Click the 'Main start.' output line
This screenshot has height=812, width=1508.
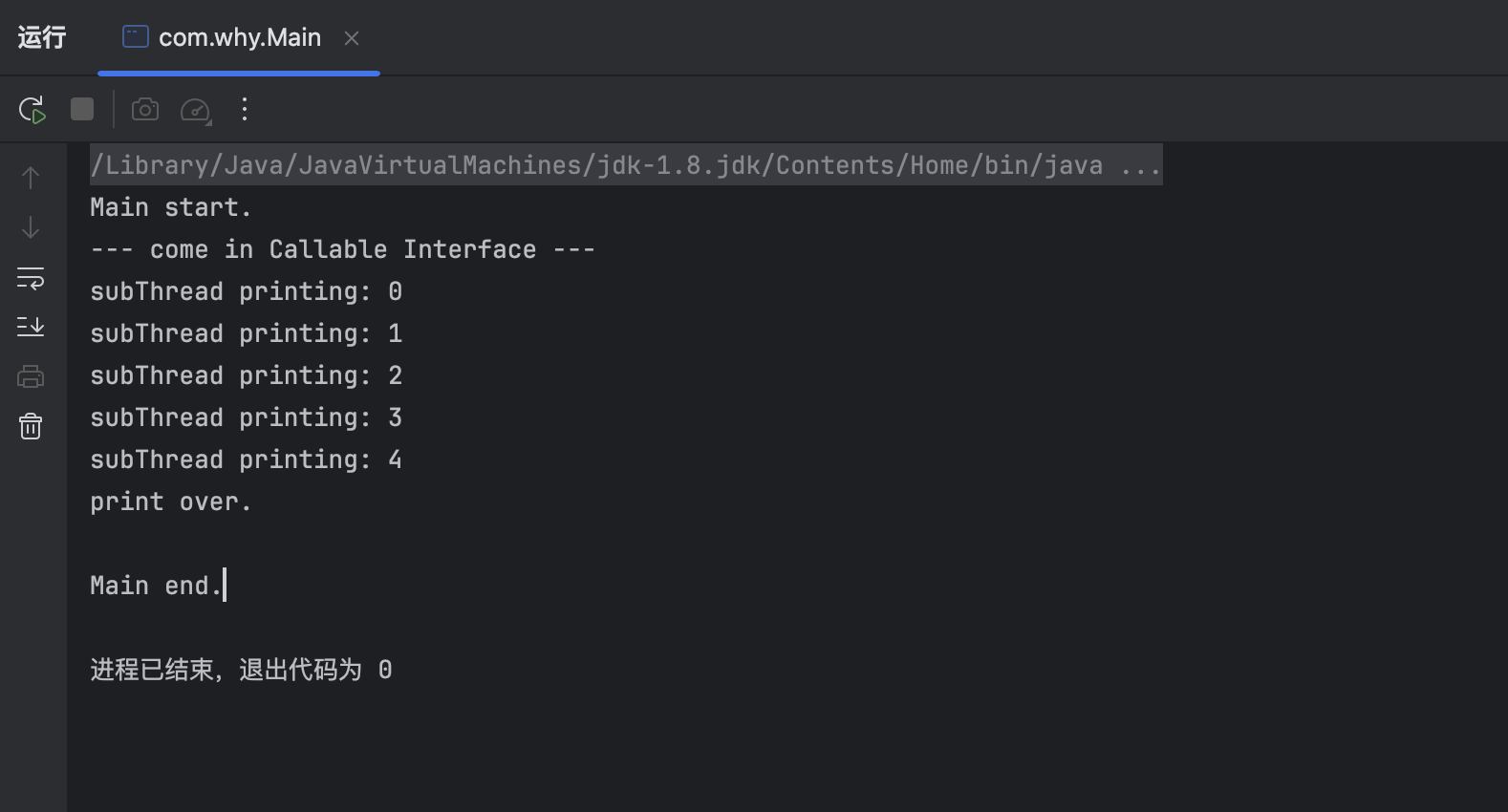(x=170, y=207)
